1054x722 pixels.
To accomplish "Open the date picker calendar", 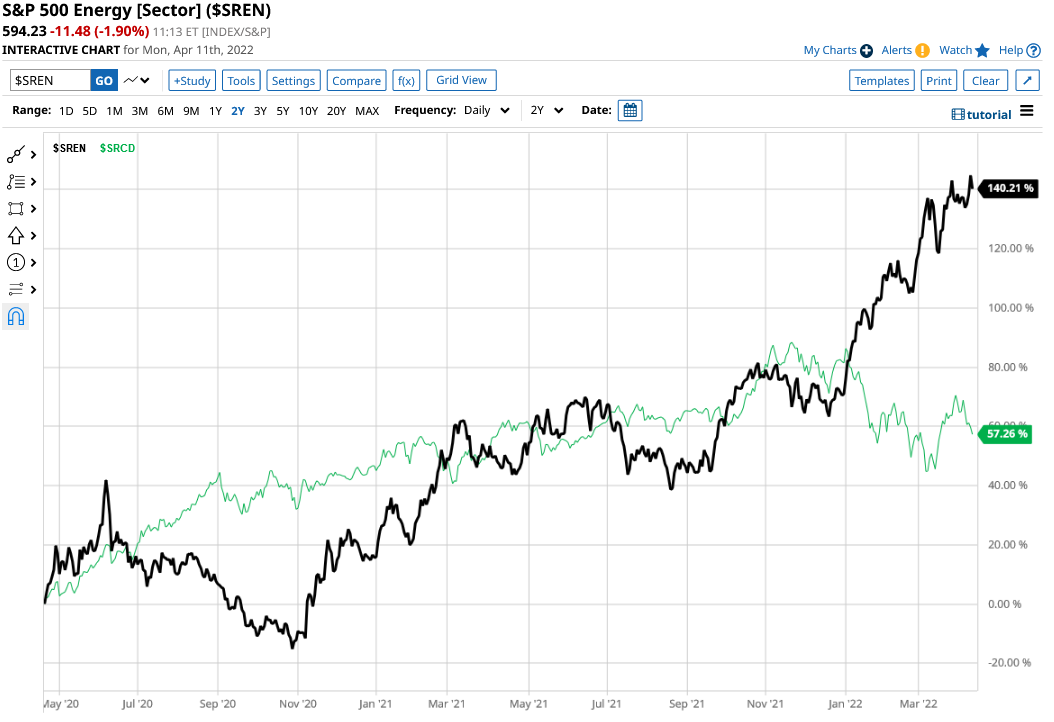I will tap(630, 110).
